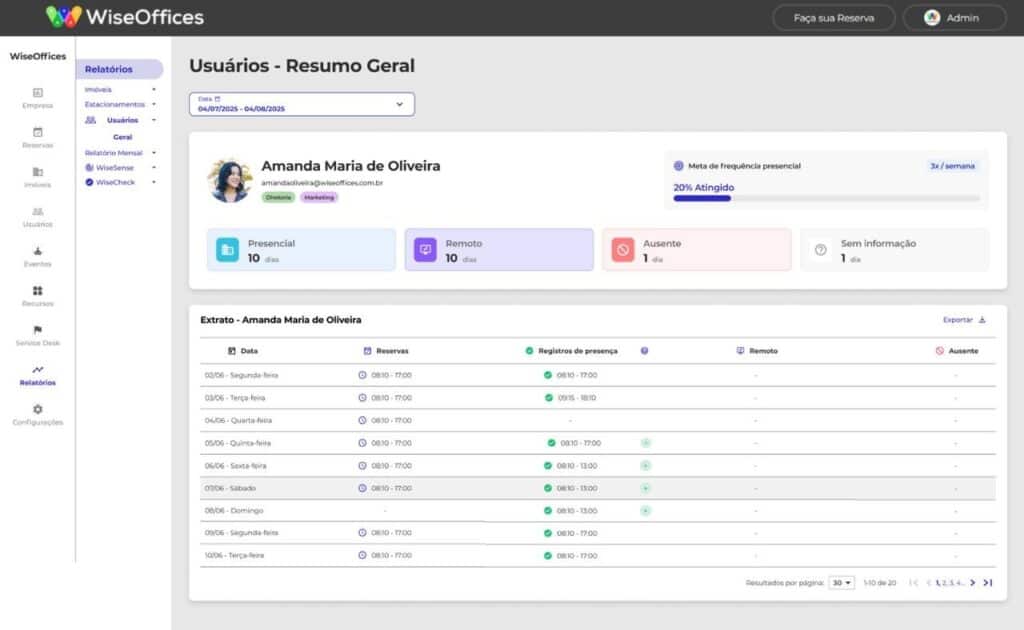Screen dimensions: 1024x630
Task: Go to Imóveis sidebar icon
Action: [x=37, y=172]
